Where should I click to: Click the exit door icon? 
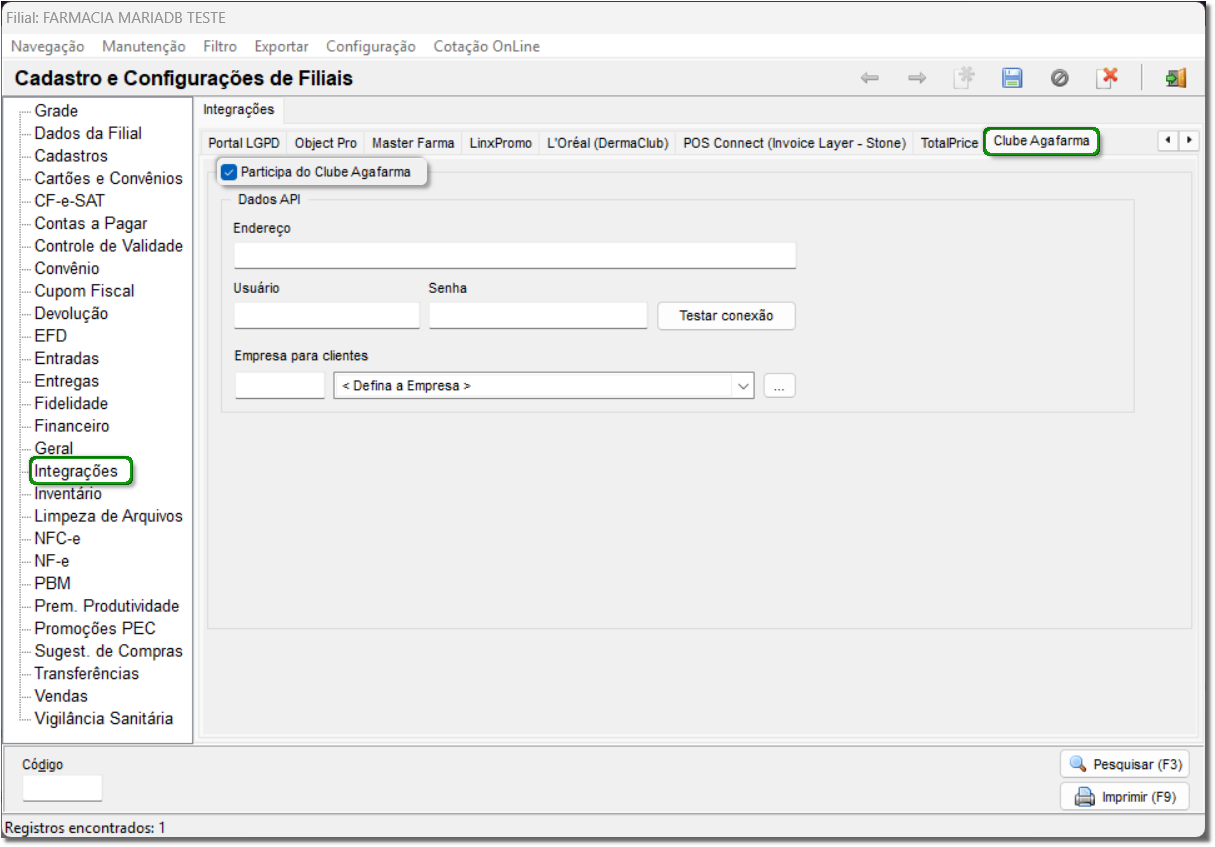(x=1175, y=78)
